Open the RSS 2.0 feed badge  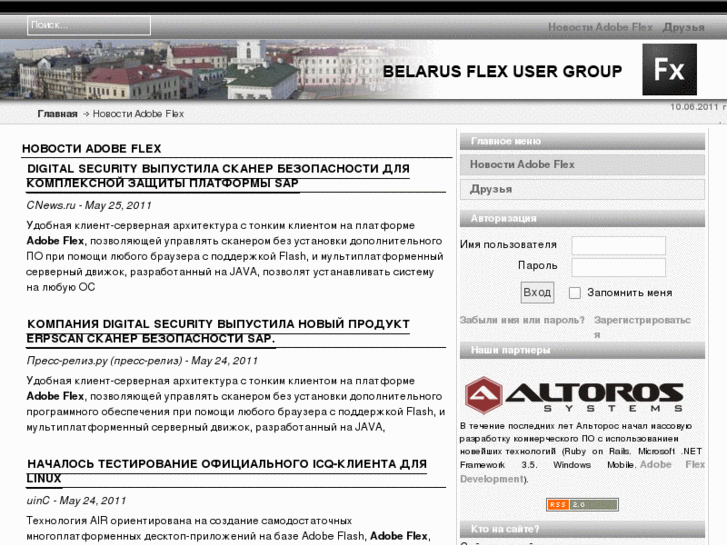pyautogui.click(x=582, y=504)
